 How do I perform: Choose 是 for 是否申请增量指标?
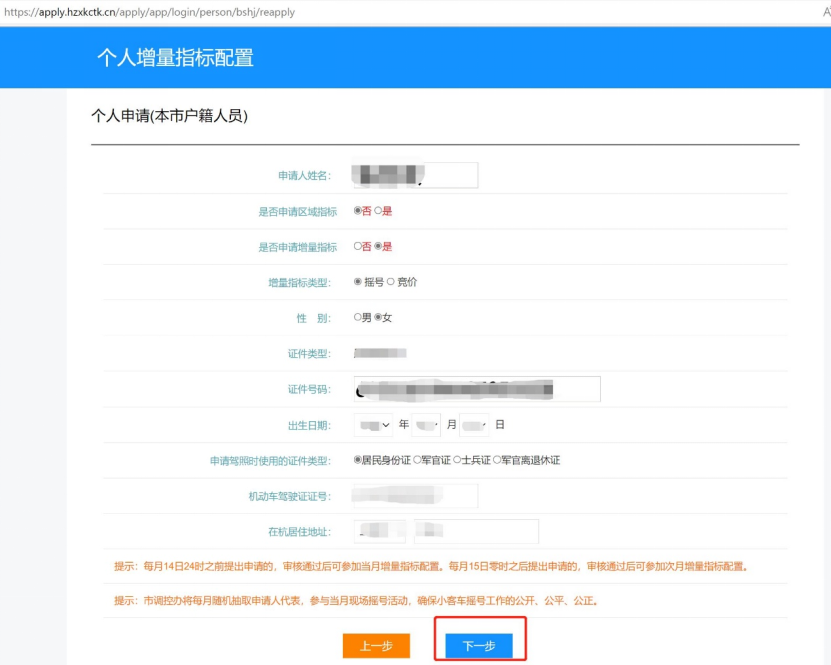[x=378, y=247]
